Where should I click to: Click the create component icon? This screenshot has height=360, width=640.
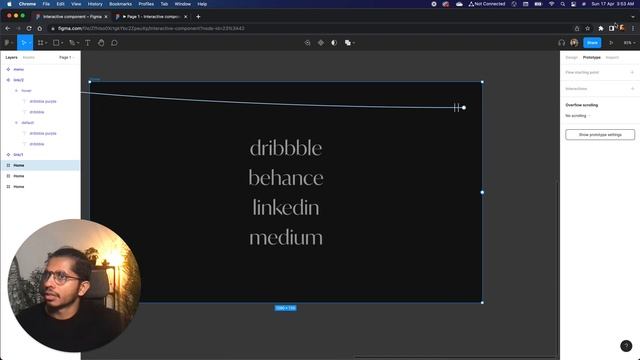tap(321, 43)
